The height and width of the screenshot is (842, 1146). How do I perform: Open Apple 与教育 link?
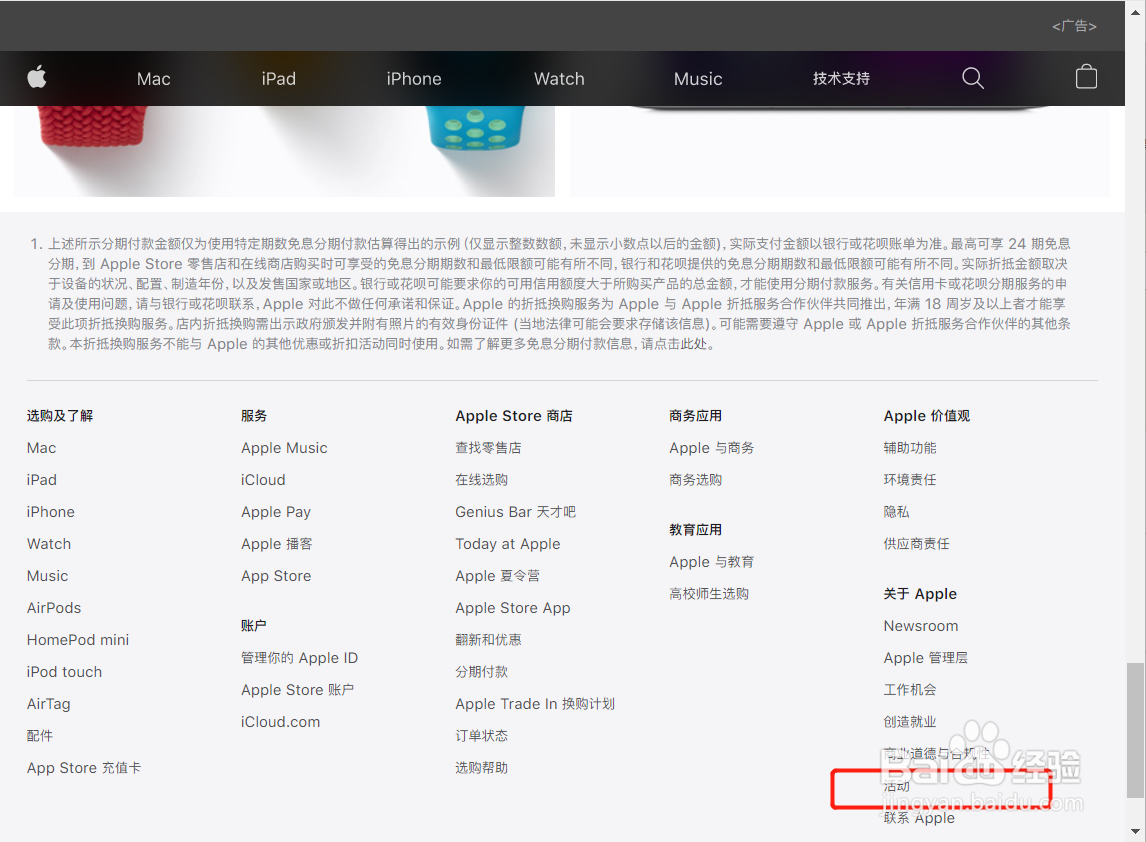coord(712,562)
